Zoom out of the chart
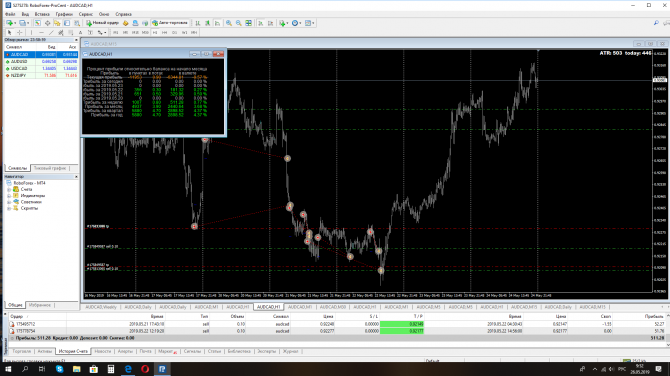The image size is (670, 376). click(238, 23)
